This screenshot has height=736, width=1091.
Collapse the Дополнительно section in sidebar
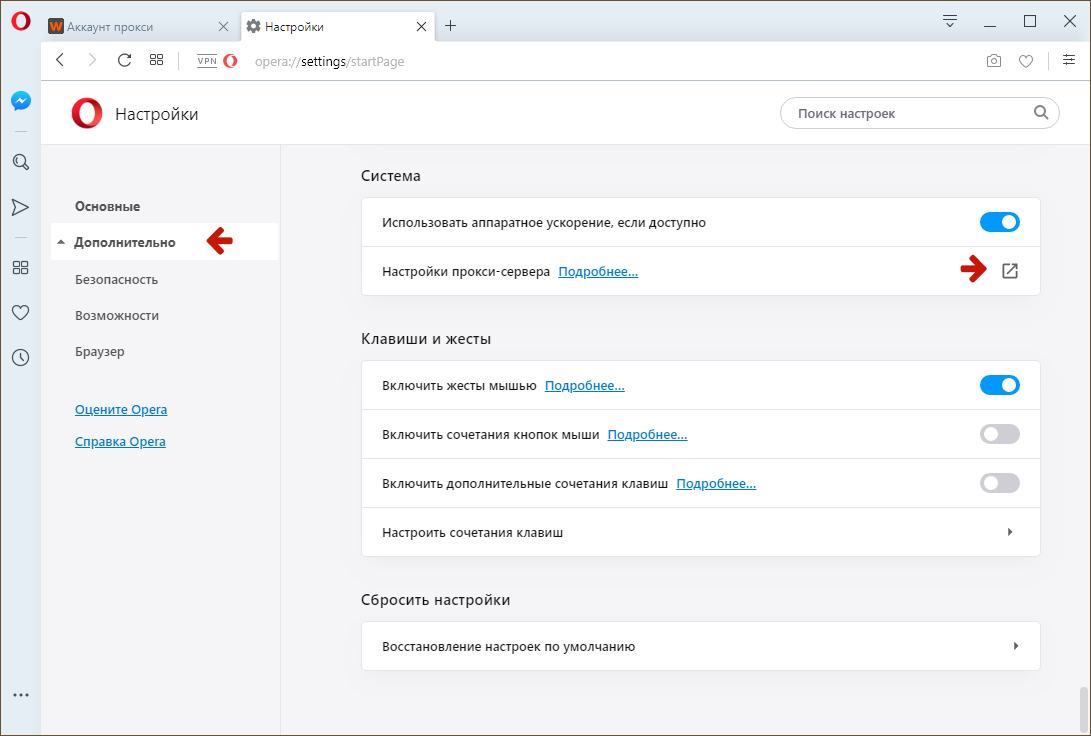[x=124, y=242]
